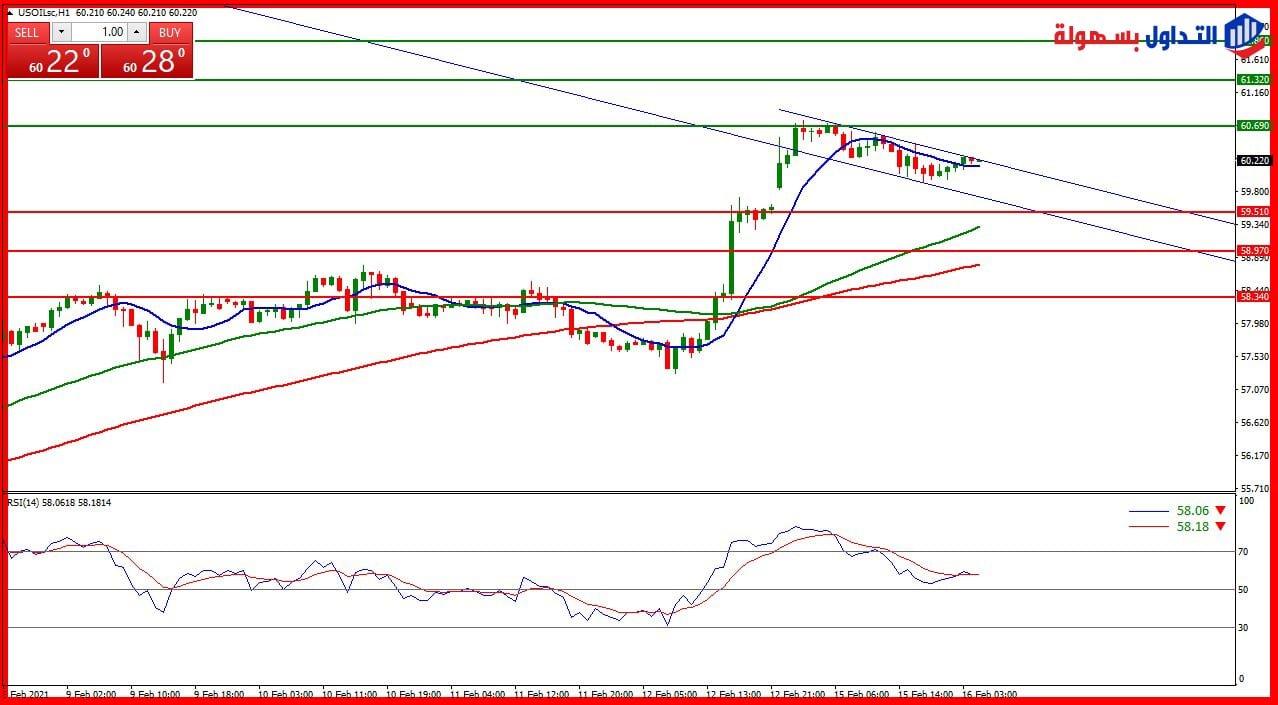This screenshot has width=1278, height=705.
Task: Click the SELL button
Action: 27,32
